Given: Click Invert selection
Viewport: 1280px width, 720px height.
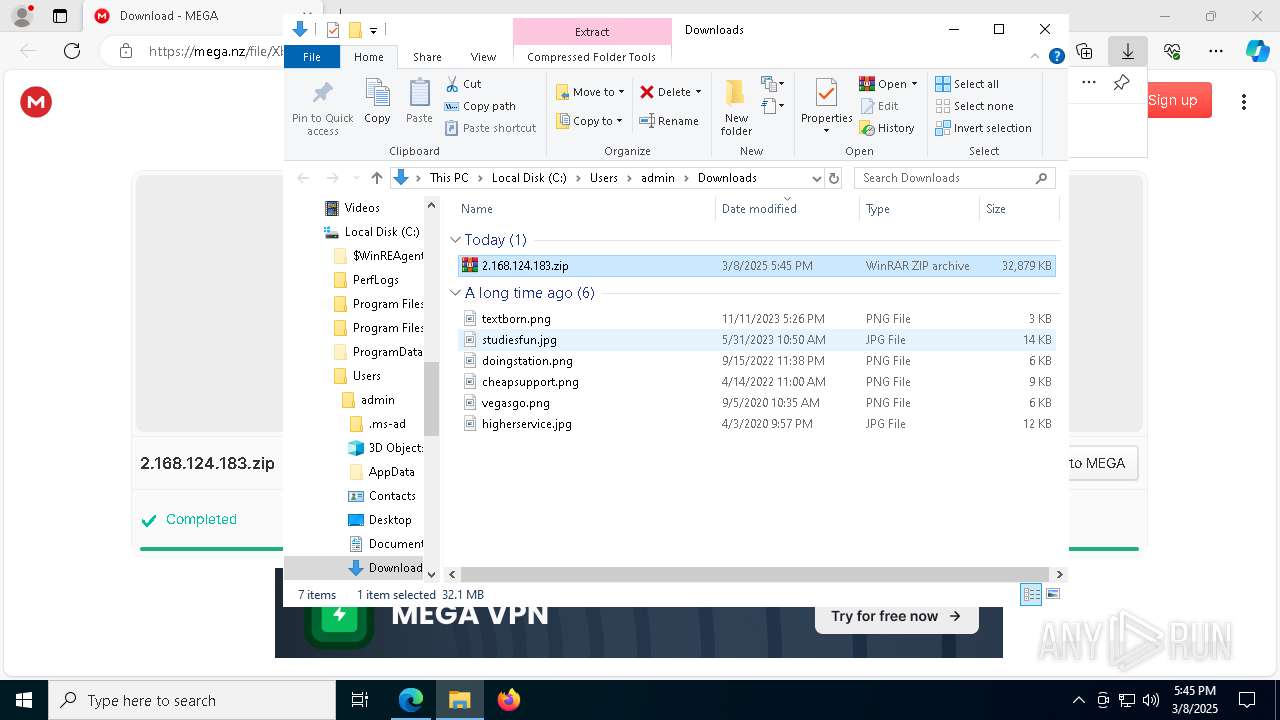Looking at the screenshot, I should (x=984, y=128).
